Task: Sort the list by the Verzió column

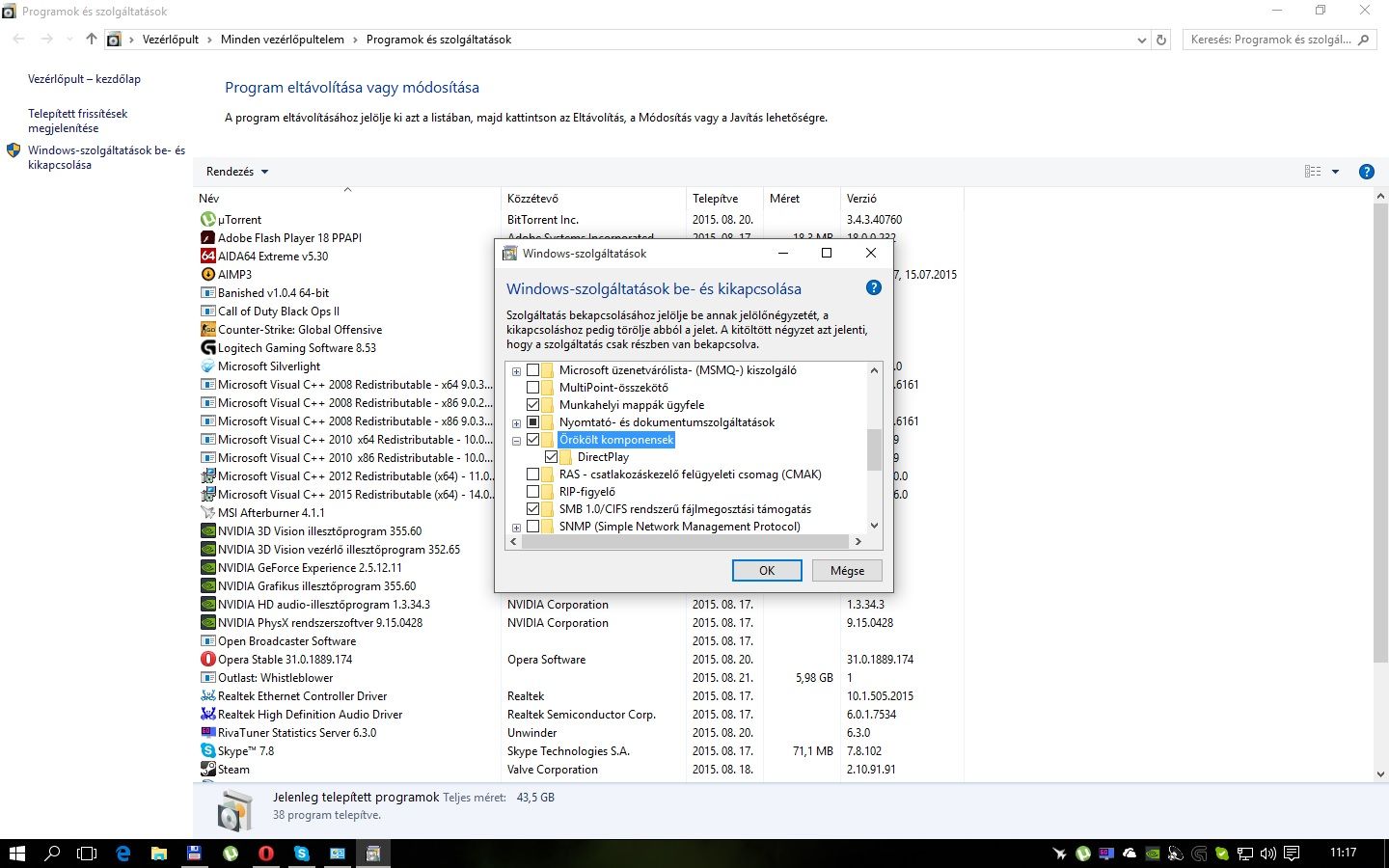Action: (902, 199)
